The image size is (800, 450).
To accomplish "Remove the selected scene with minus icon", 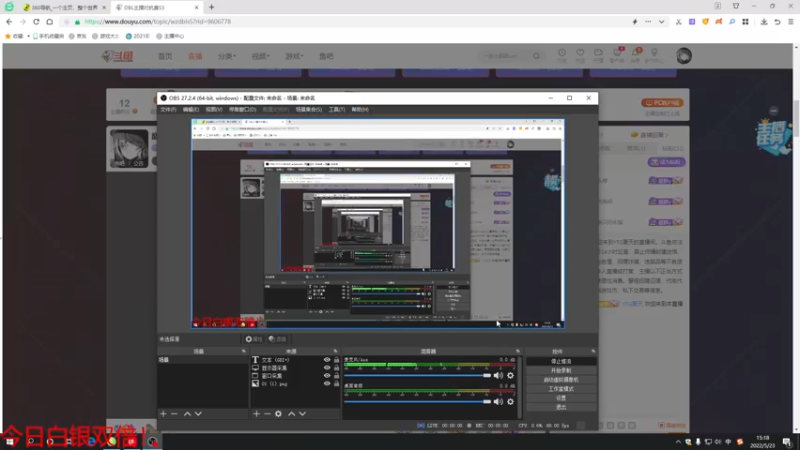I will point(174,414).
